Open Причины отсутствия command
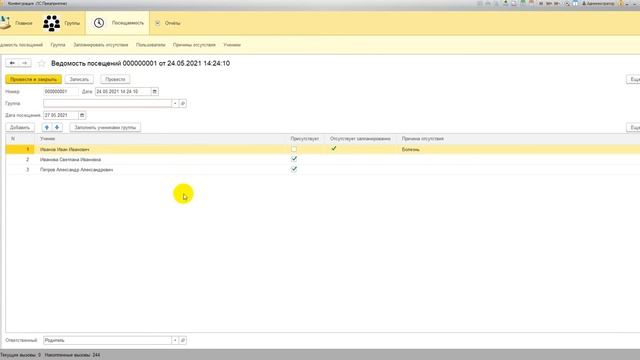The image size is (640, 360). pos(194,45)
